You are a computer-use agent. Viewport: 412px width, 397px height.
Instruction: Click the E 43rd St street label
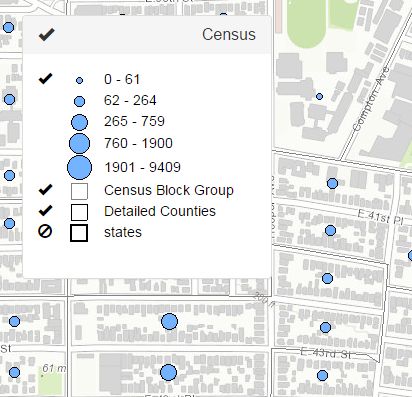(326, 353)
